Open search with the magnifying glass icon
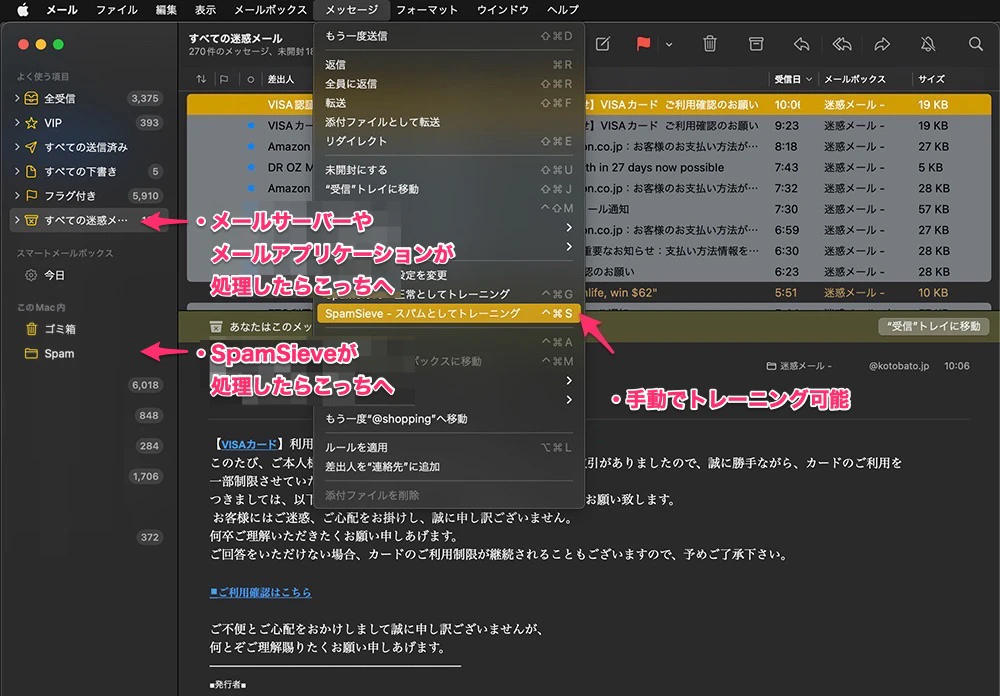1000x696 pixels. 975,44
